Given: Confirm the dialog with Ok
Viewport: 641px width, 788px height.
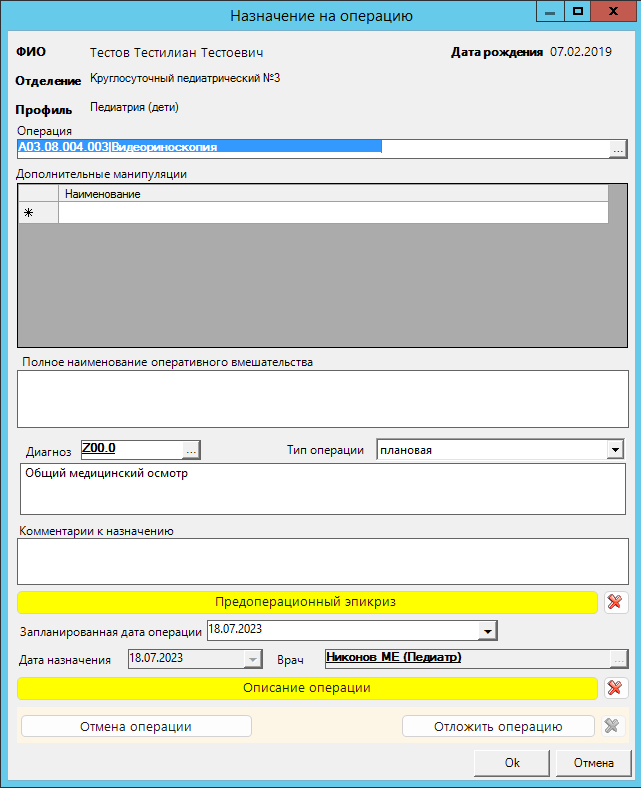Looking at the screenshot, I should pos(512,763).
